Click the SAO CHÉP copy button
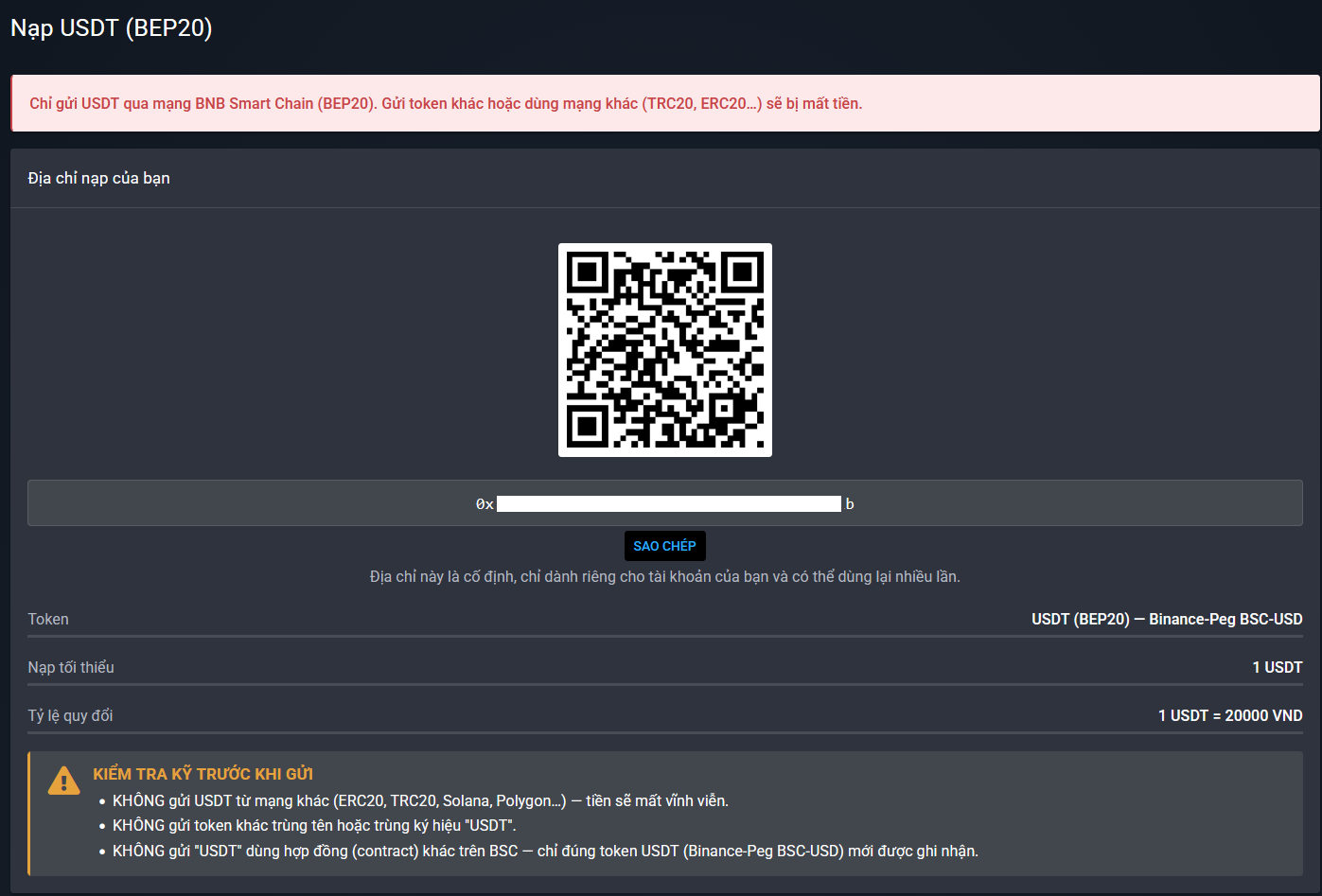1322x896 pixels. (x=664, y=546)
